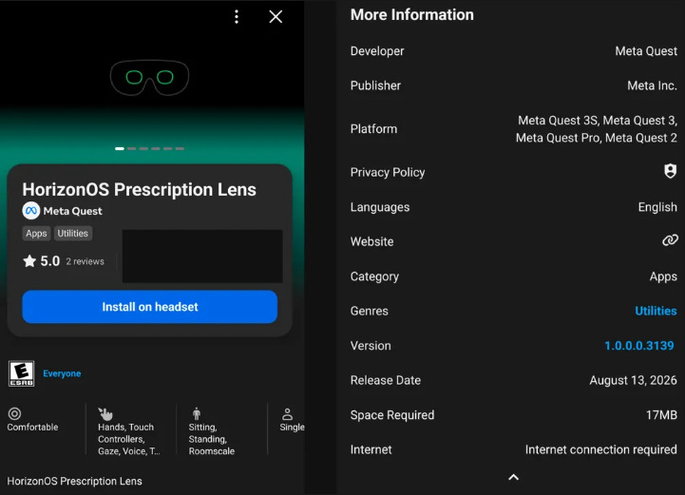Select the first carousel page indicator
Image resolution: width=685 pixels, height=495 pixels.
tap(119, 149)
